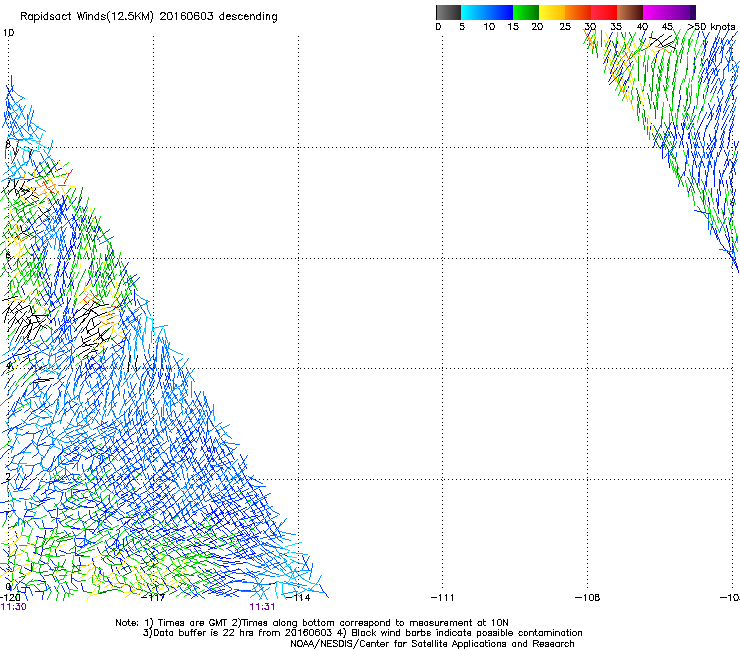Viewport: 740px width, 650px height.
Task: Click the latitude label '10' at top left
Action: click(8, 33)
